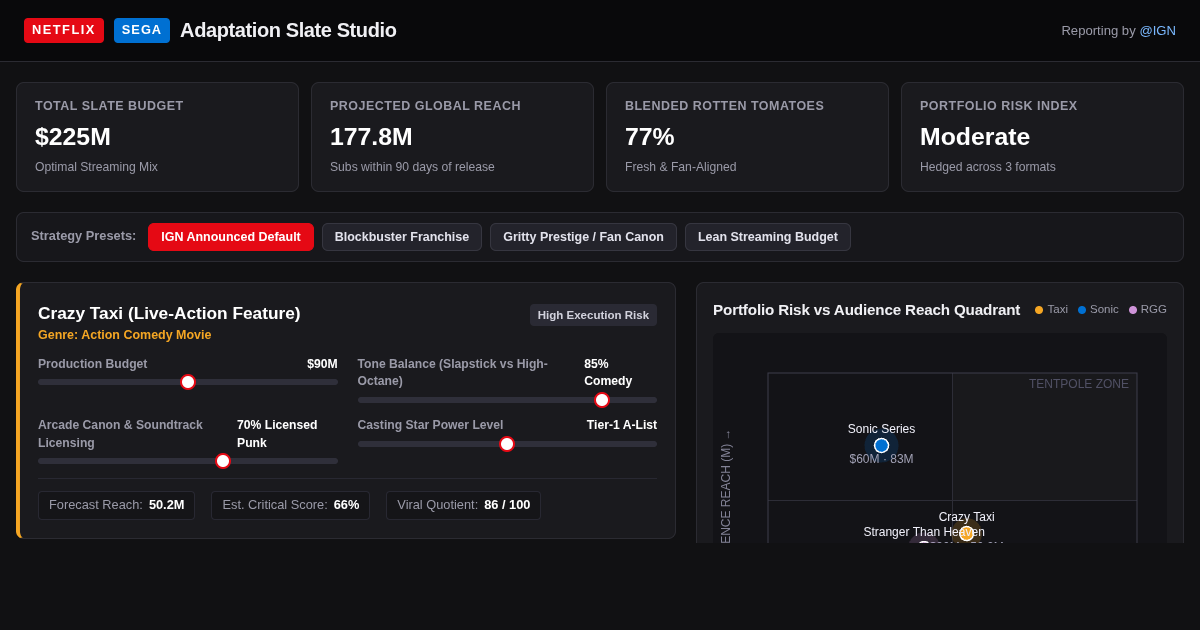
Task: Click the Tone Balance slider handle
Action: [x=602, y=400]
